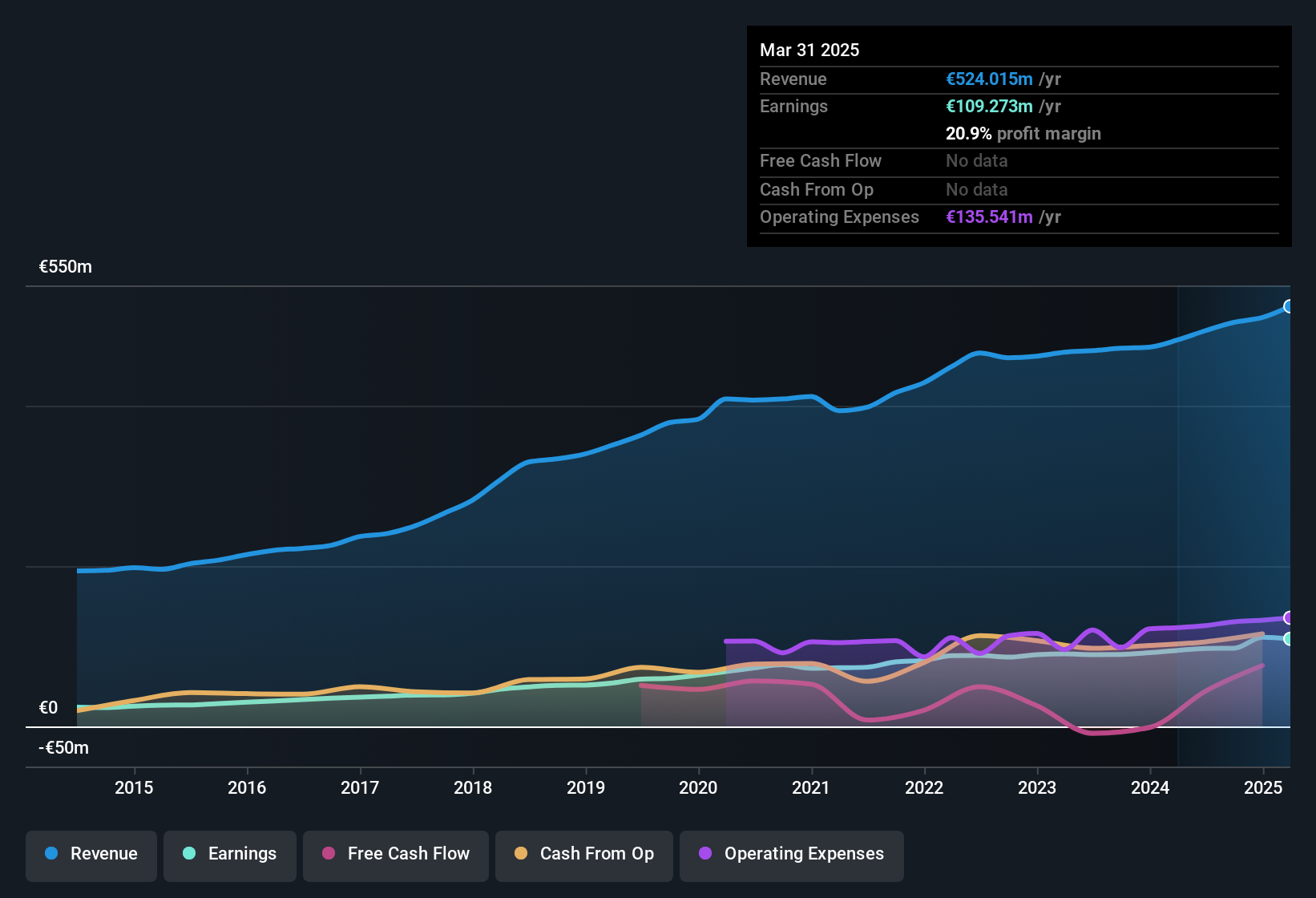Select the 2025 label on the x-axis
The width and height of the screenshot is (1316, 898).
coord(1264,787)
